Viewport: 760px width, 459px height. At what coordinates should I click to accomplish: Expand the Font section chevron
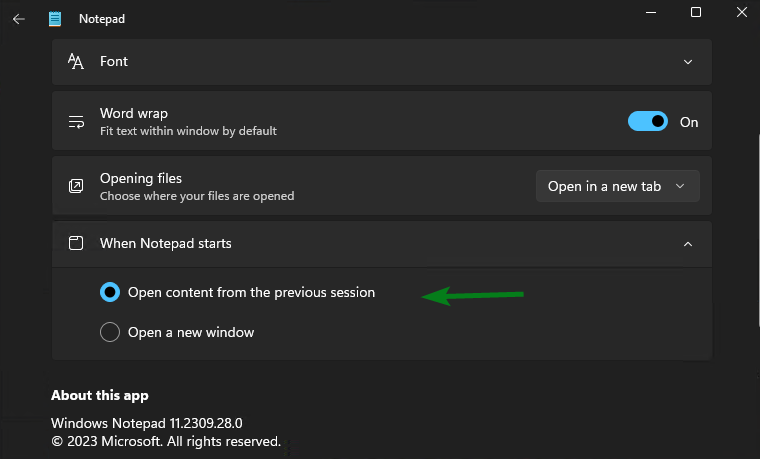coord(688,62)
